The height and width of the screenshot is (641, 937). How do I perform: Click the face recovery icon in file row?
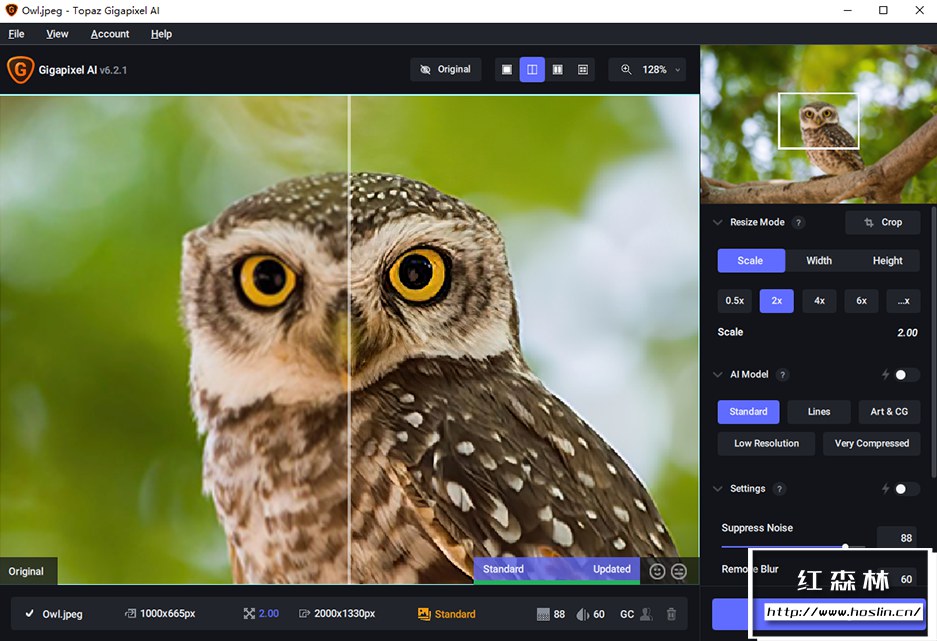coord(647,614)
